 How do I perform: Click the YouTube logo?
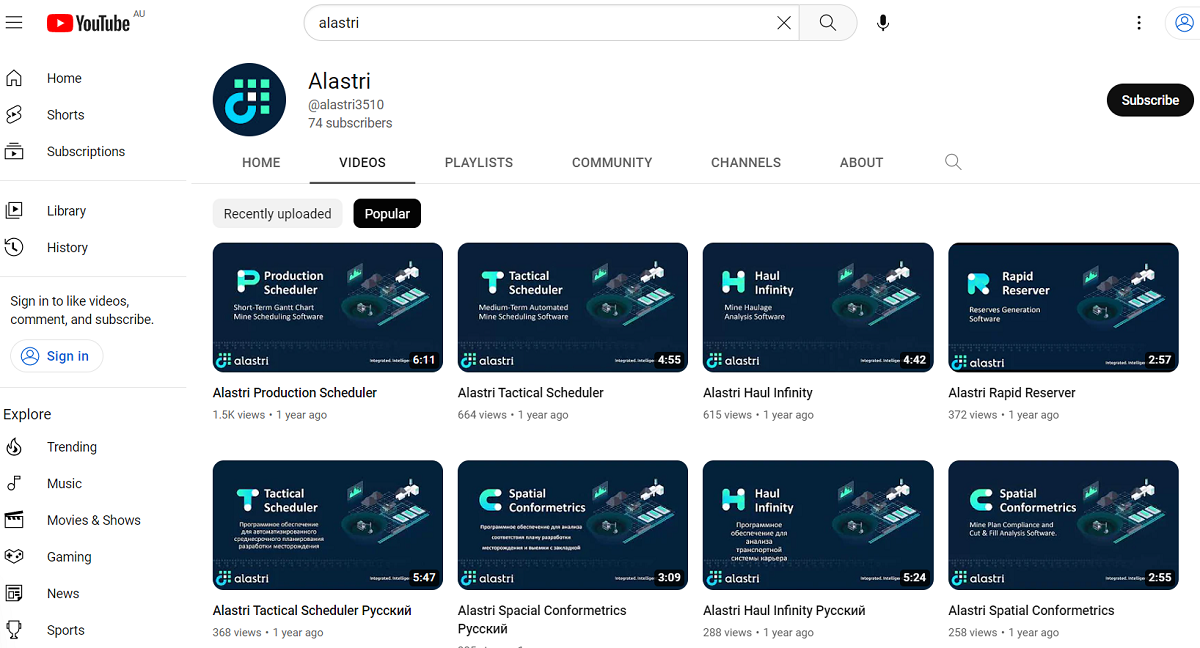89,22
